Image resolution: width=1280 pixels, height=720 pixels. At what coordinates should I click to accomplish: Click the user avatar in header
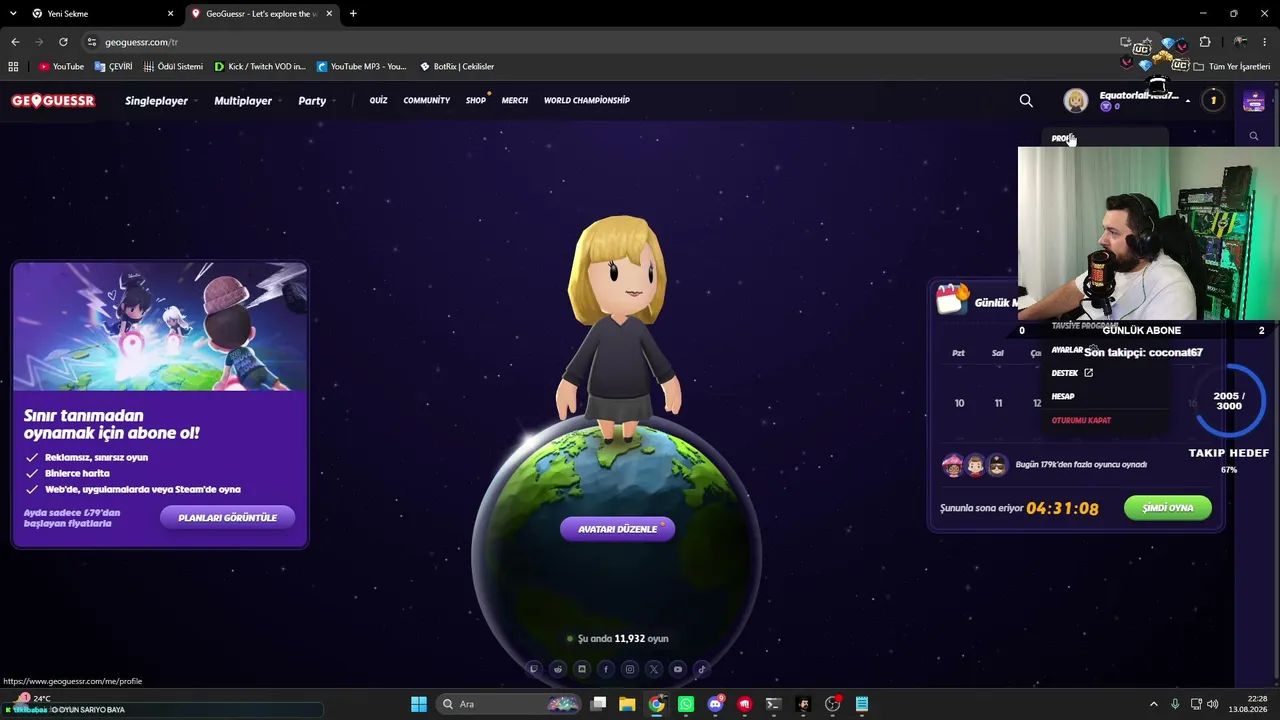tap(1076, 100)
